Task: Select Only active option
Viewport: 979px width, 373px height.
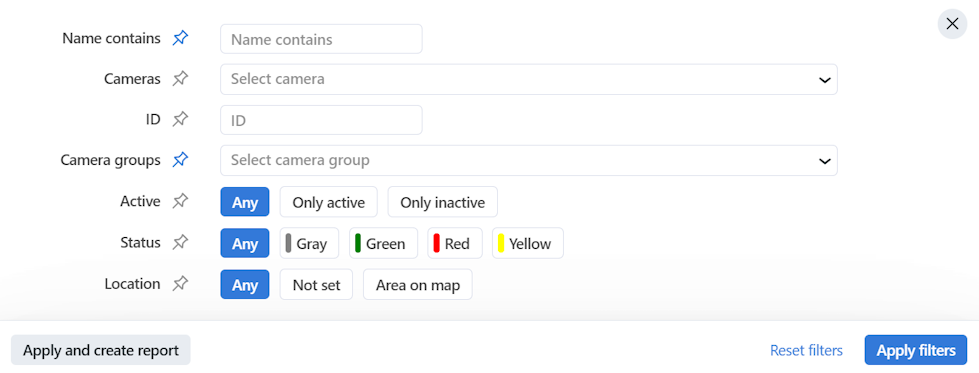Action: tap(328, 202)
